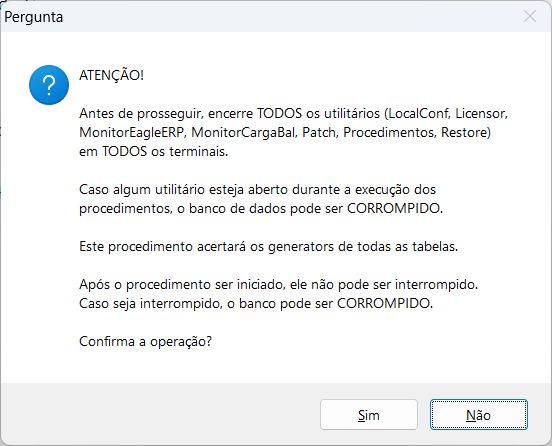
Task: Click the word Restore in message
Action: 464,132
